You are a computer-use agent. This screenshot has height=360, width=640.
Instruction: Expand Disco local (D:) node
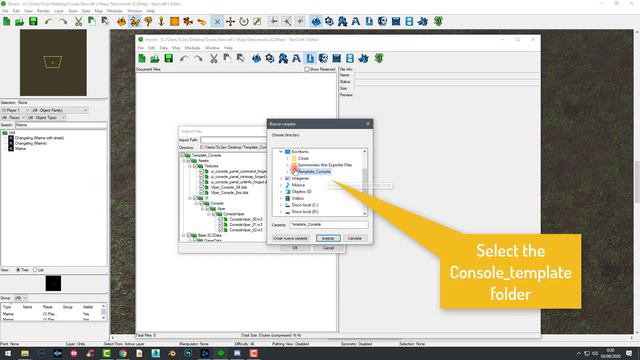pyautogui.click(x=281, y=212)
